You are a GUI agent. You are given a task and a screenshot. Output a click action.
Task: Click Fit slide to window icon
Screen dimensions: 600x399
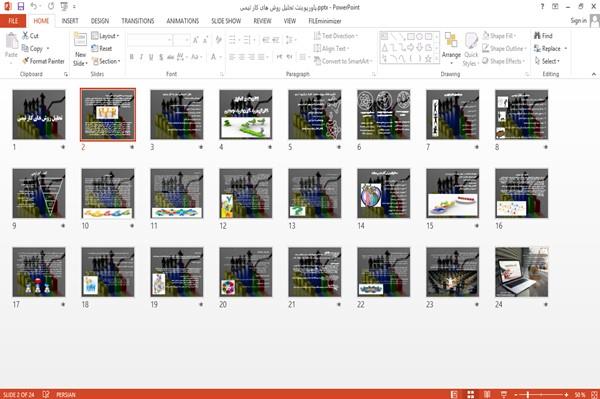point(594,394)
